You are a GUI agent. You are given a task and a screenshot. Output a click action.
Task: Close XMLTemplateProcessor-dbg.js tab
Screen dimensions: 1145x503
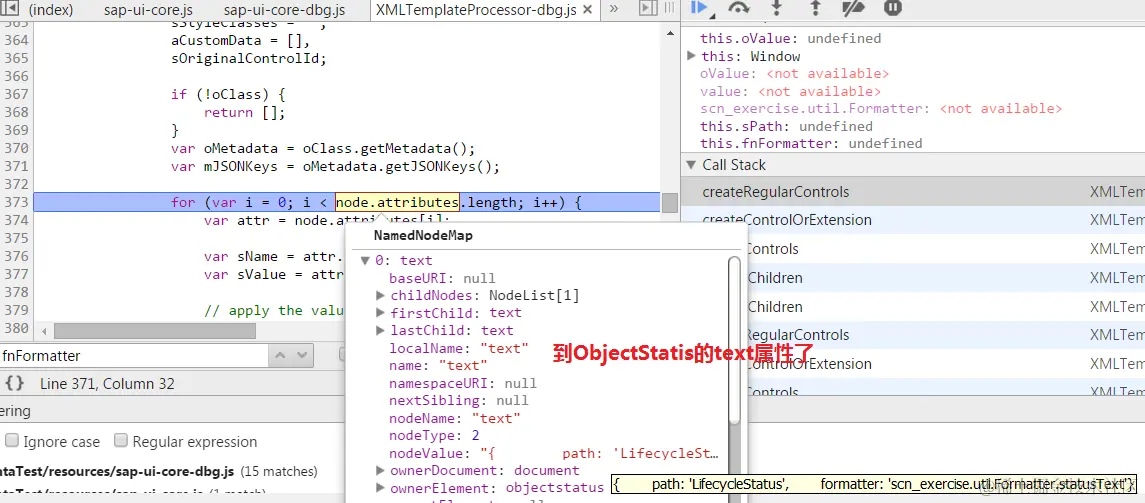point(589,10)
